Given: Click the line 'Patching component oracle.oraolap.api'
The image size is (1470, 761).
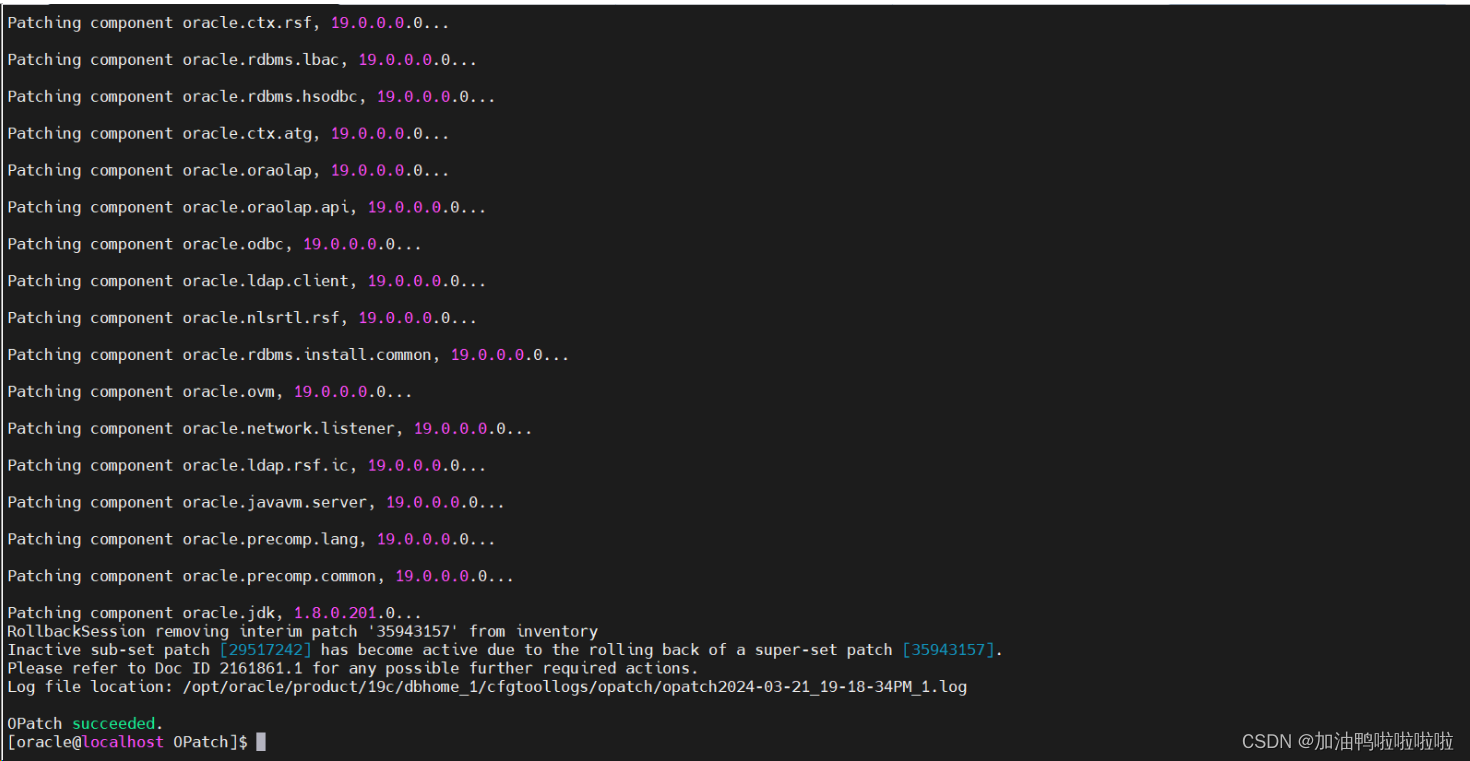Looking at the screenshot, I should (x=247, y=208).
